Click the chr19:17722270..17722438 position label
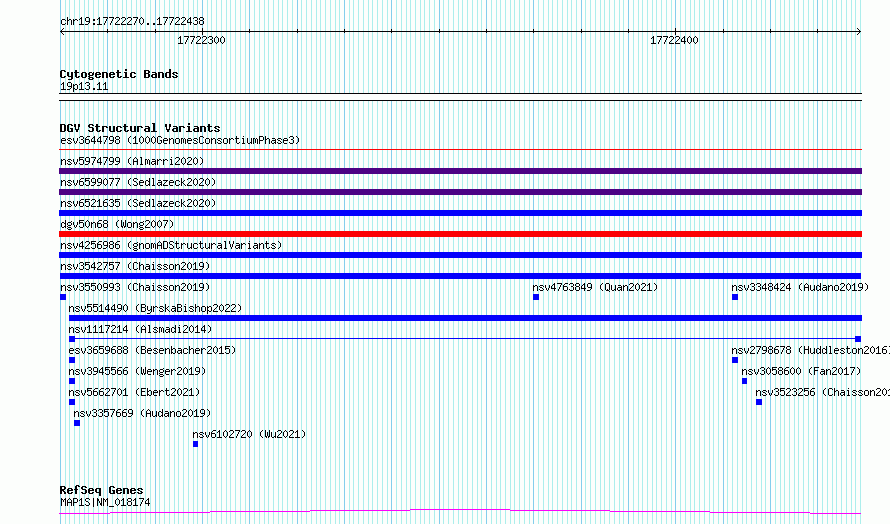 click(132, 22)
